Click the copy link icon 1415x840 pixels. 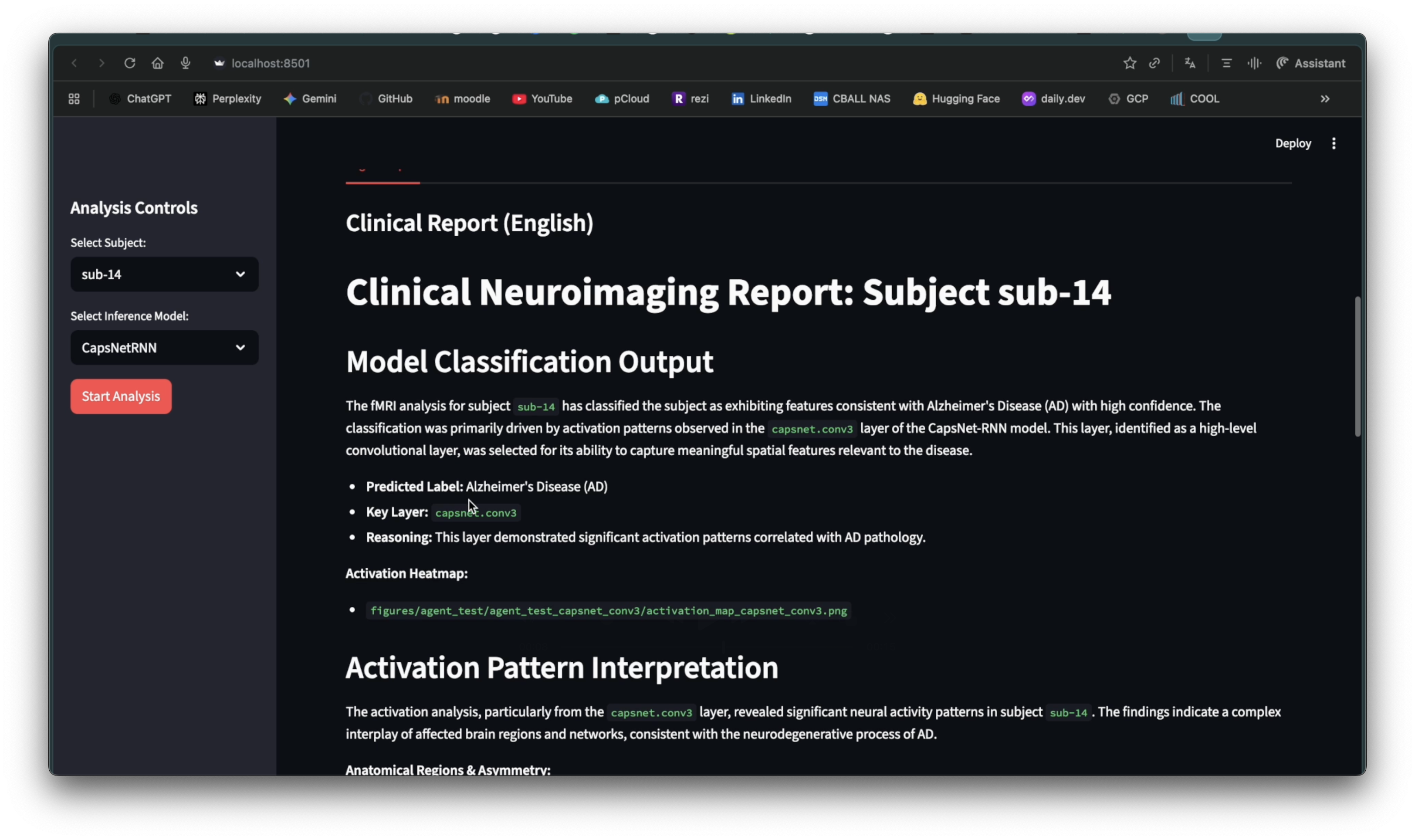[x=1154, y=64]
